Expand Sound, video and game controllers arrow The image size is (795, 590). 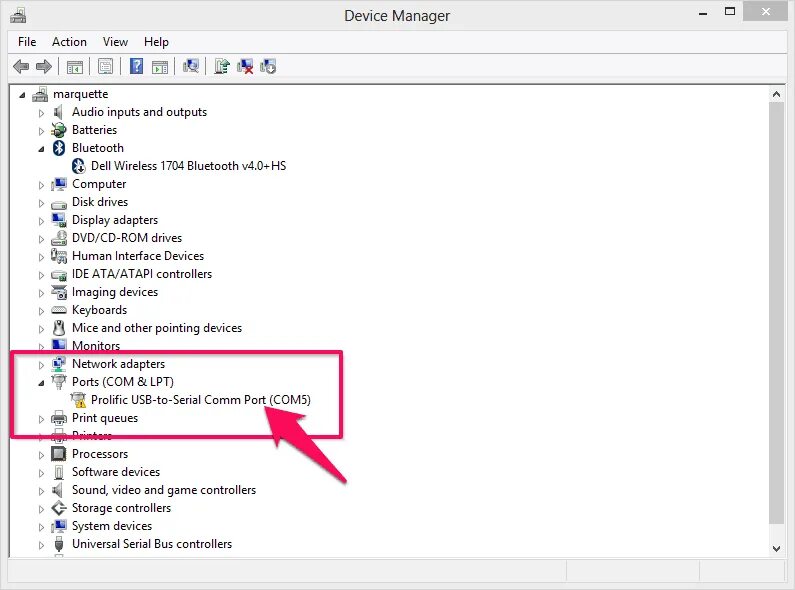(x=42, y=491)
